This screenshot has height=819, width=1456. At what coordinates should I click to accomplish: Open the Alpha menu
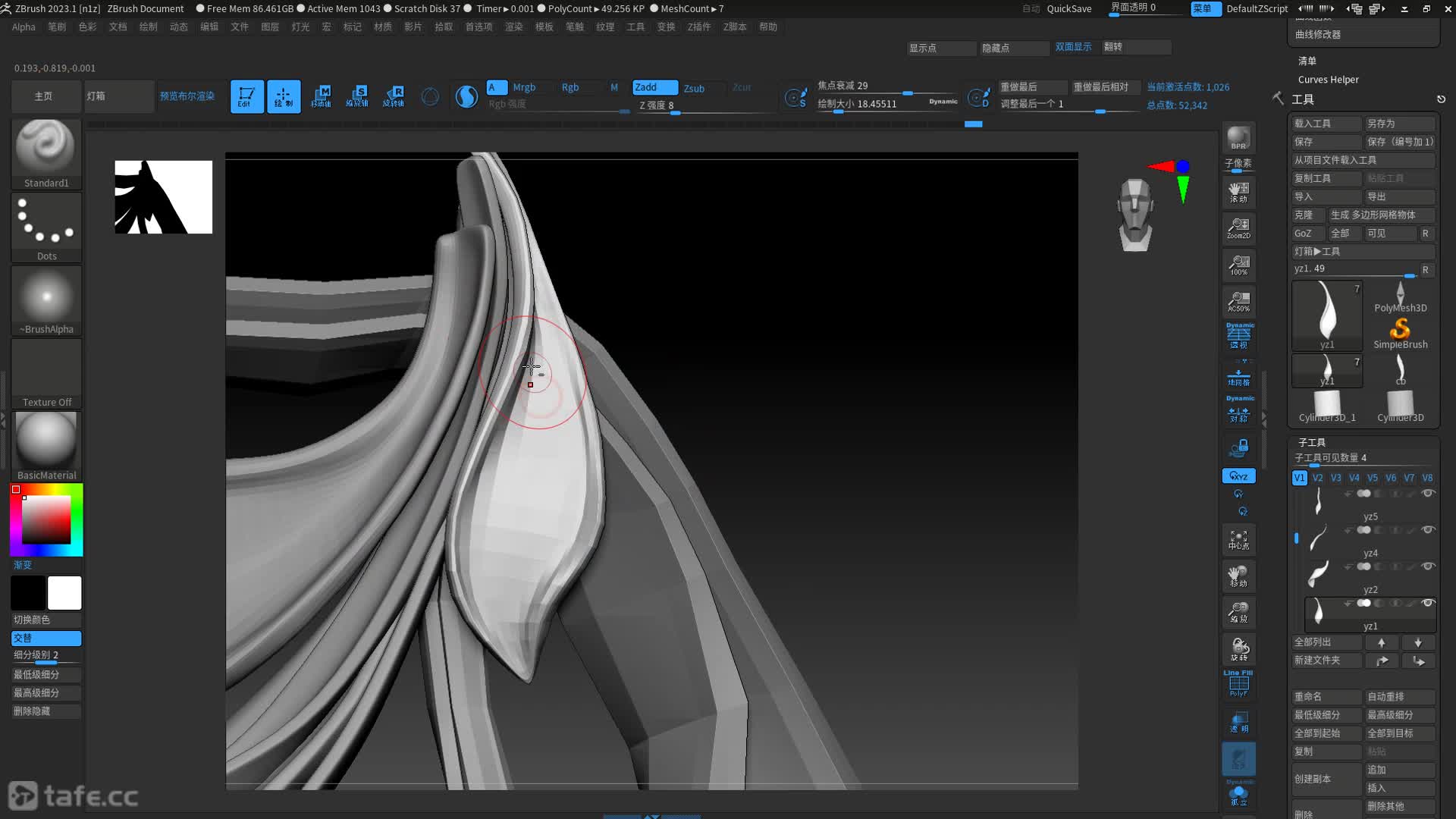24,27
